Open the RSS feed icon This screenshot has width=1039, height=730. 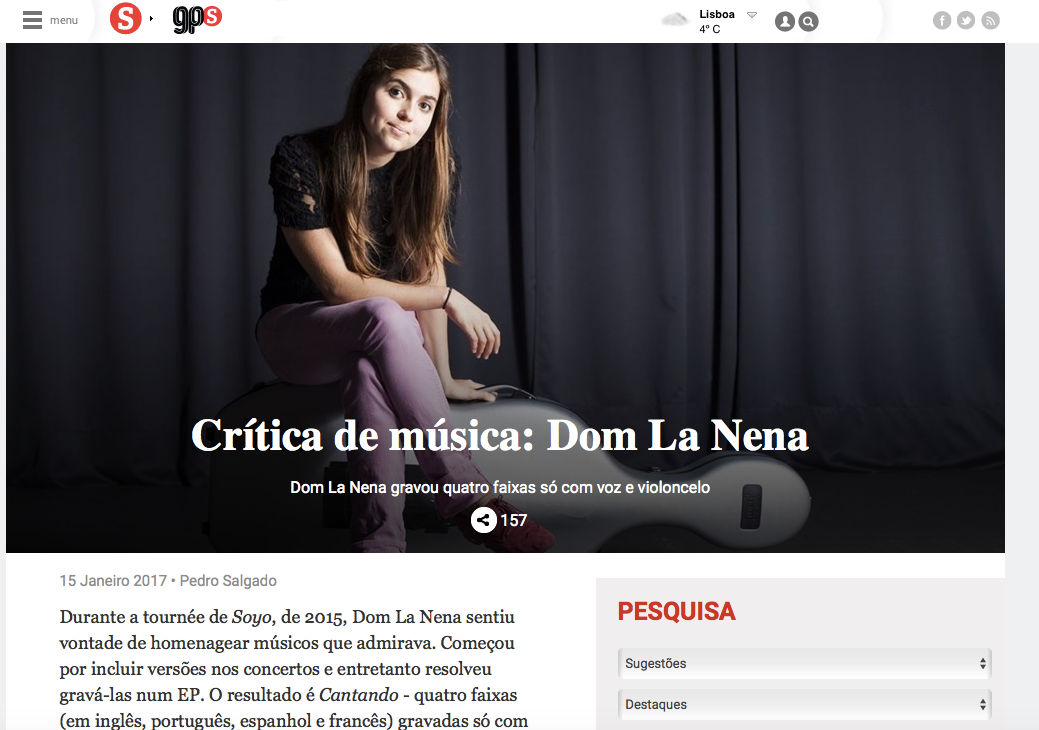coord(991,21)
